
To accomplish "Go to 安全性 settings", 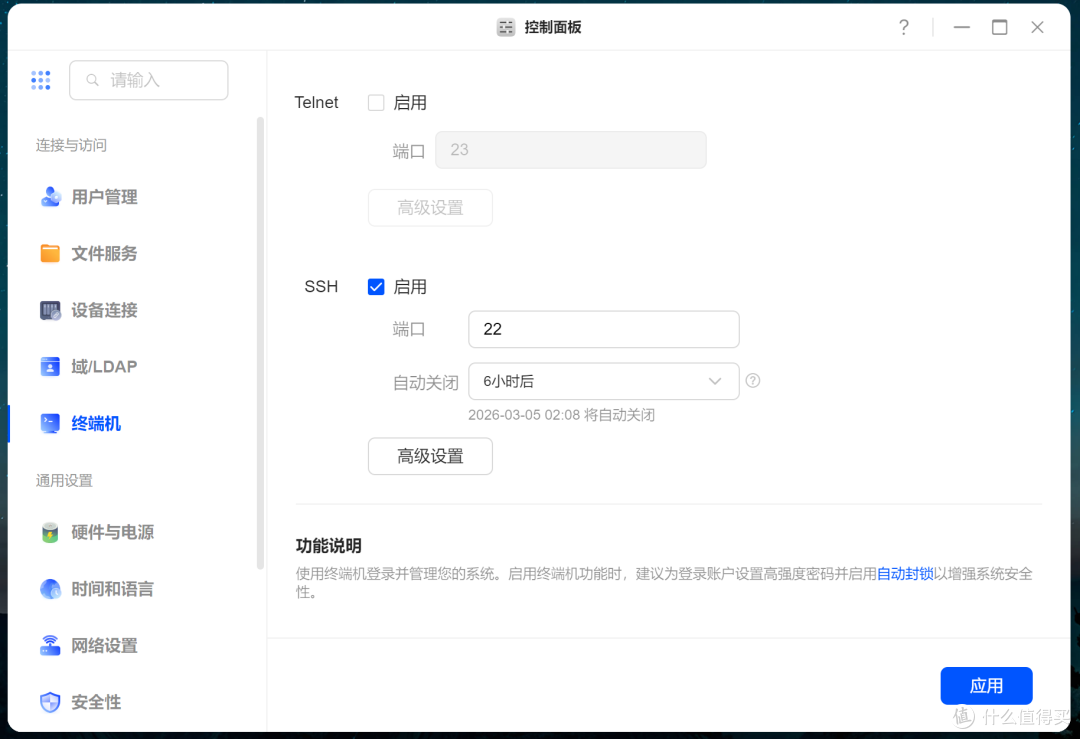I will tap(96, 702).
